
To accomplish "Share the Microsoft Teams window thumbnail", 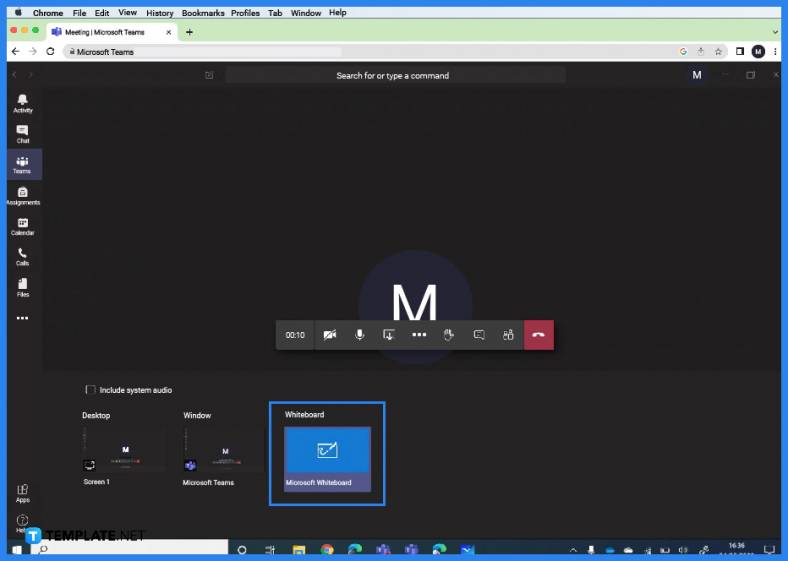I will point(224,450).
